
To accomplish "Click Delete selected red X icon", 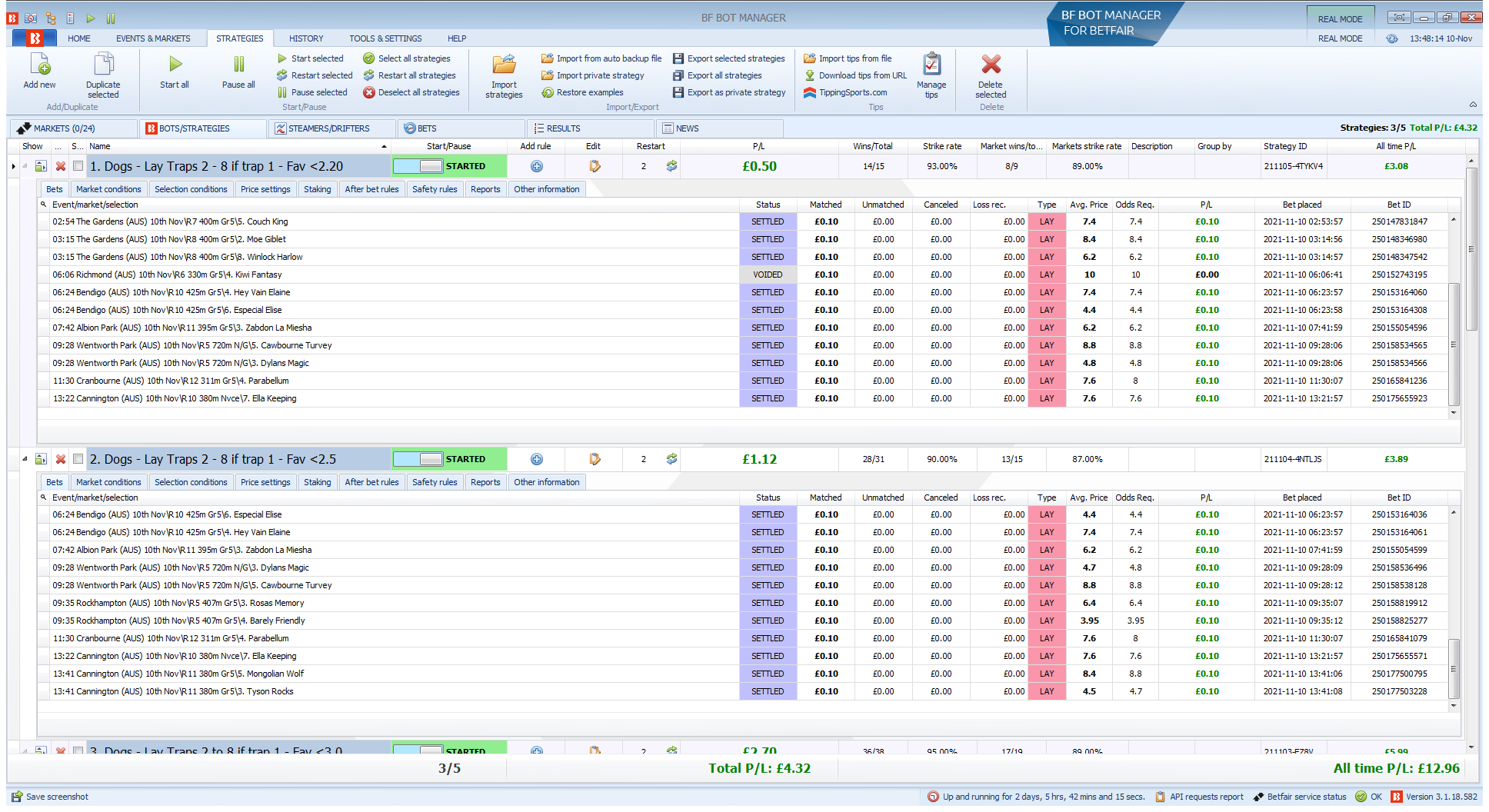I will click(x=991, y=64).
